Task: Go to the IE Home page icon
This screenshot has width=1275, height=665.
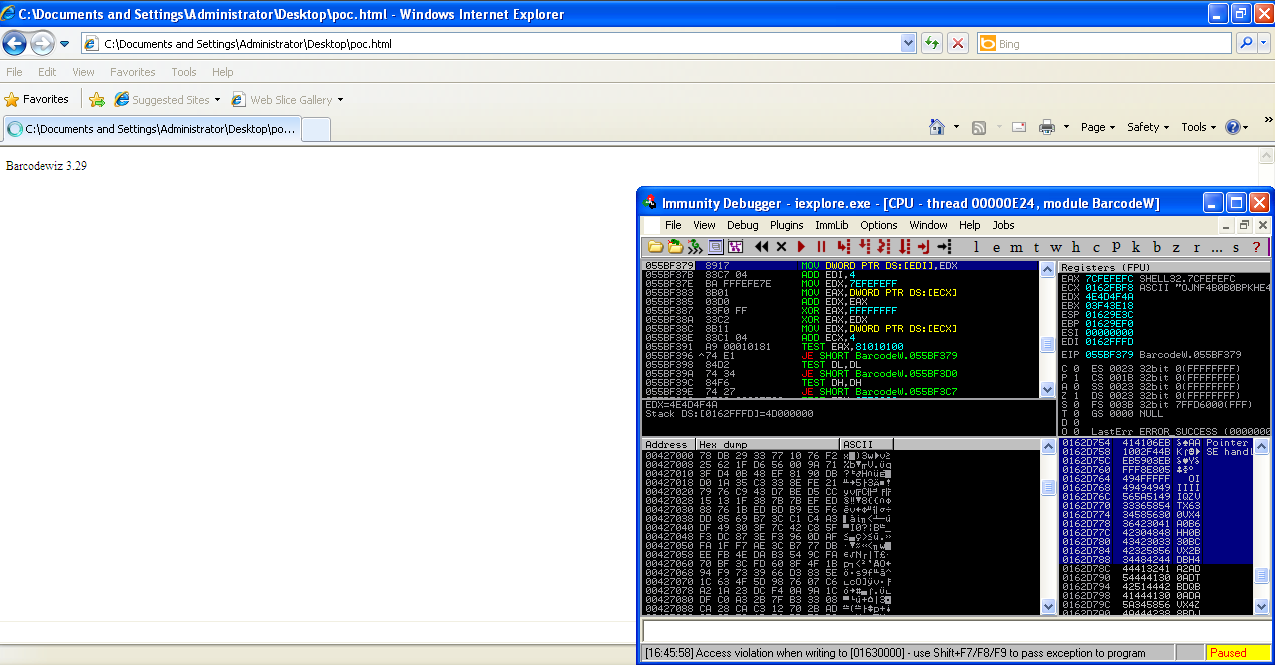Action: coord(937,127)
